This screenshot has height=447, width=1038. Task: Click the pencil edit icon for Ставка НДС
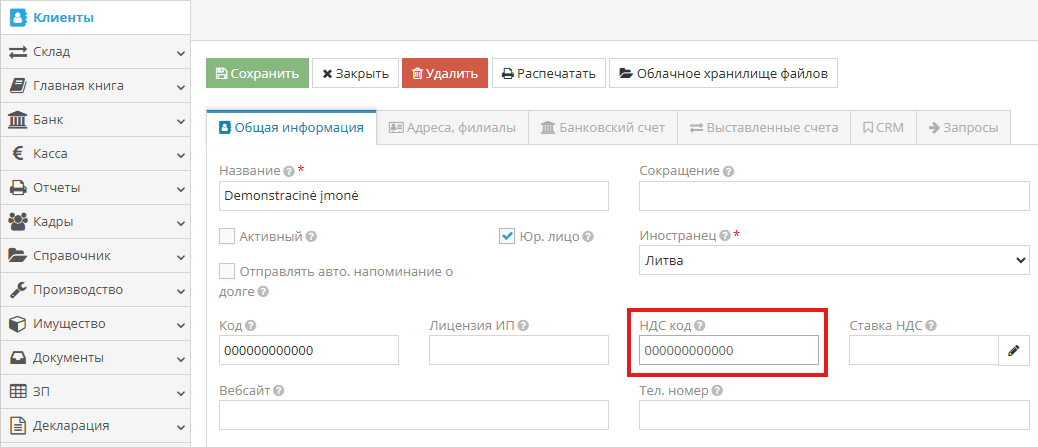click(1014, 350)
